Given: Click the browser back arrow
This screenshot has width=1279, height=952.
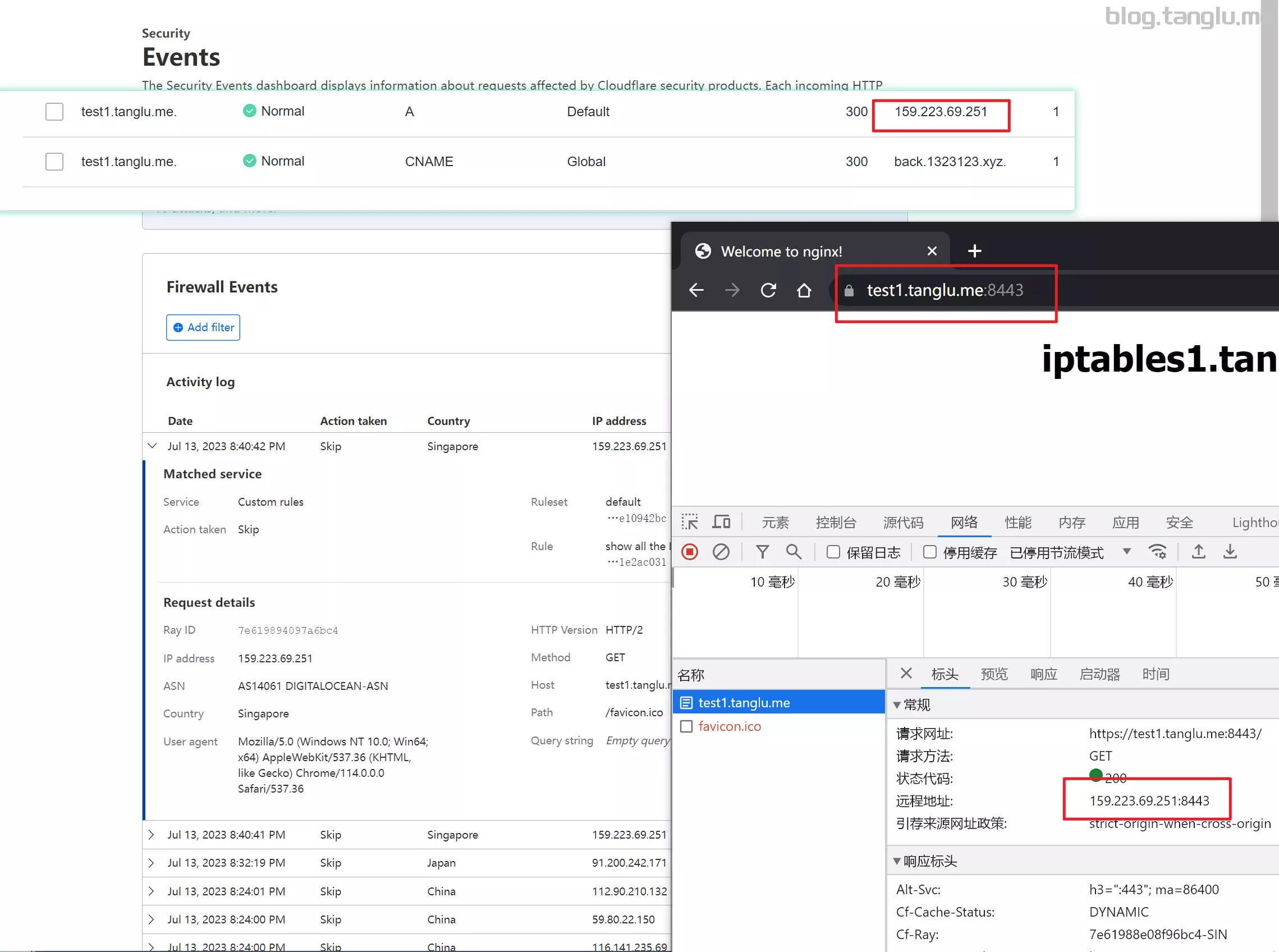Looking at the screenshot, I should pyautogui.click(x=696, y=290).
